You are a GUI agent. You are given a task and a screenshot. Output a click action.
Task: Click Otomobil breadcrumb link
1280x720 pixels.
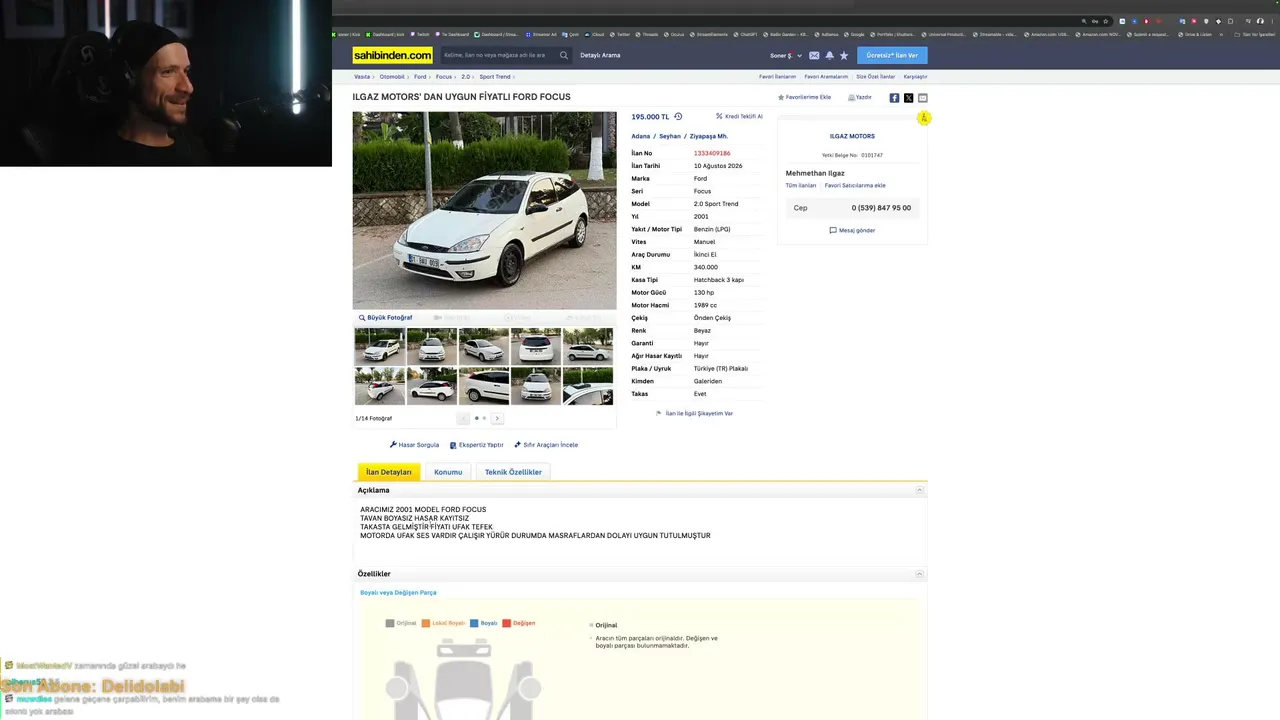392,77
